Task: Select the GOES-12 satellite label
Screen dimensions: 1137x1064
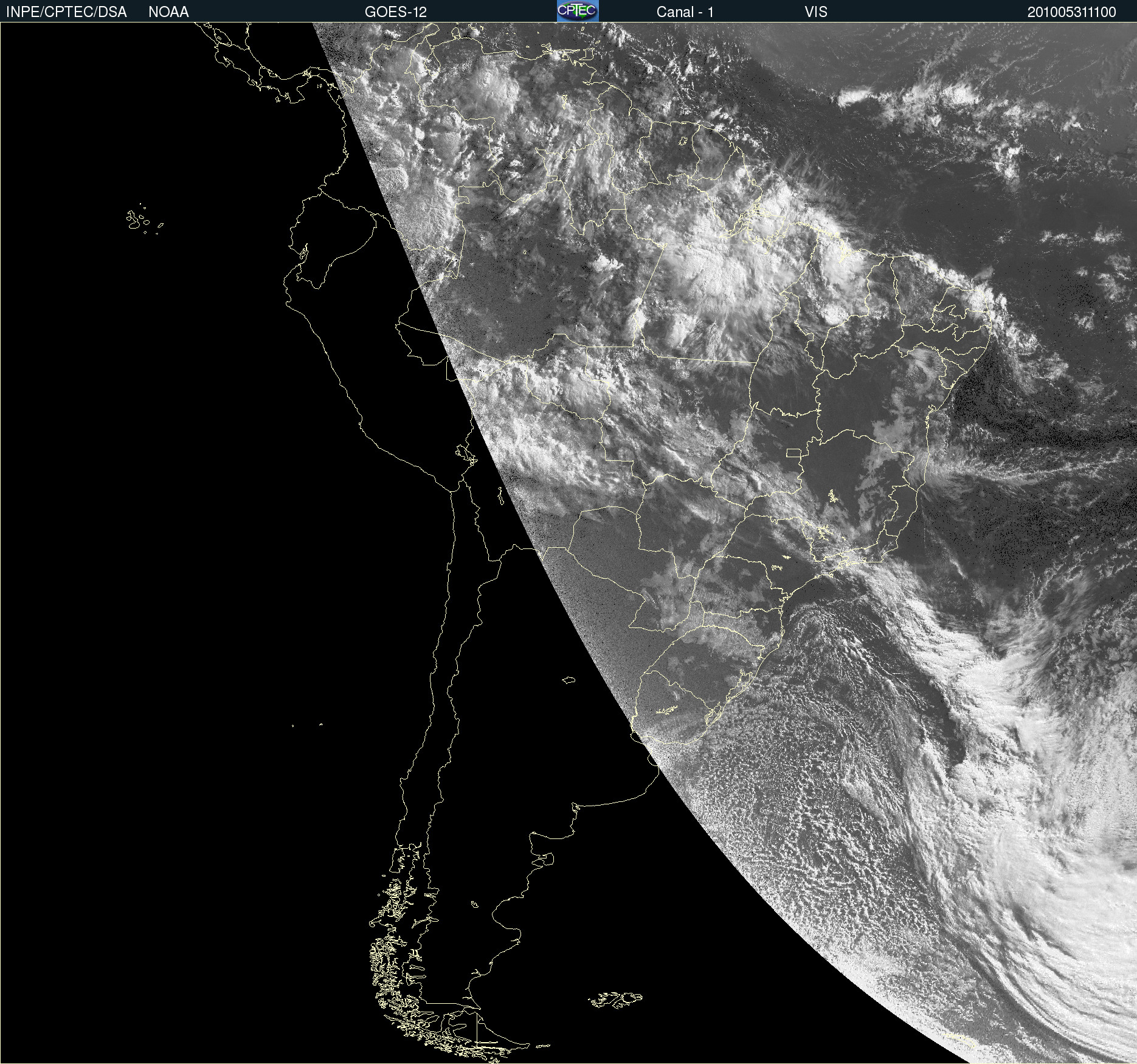Action: pyautogui.click(x=396, y=12)
